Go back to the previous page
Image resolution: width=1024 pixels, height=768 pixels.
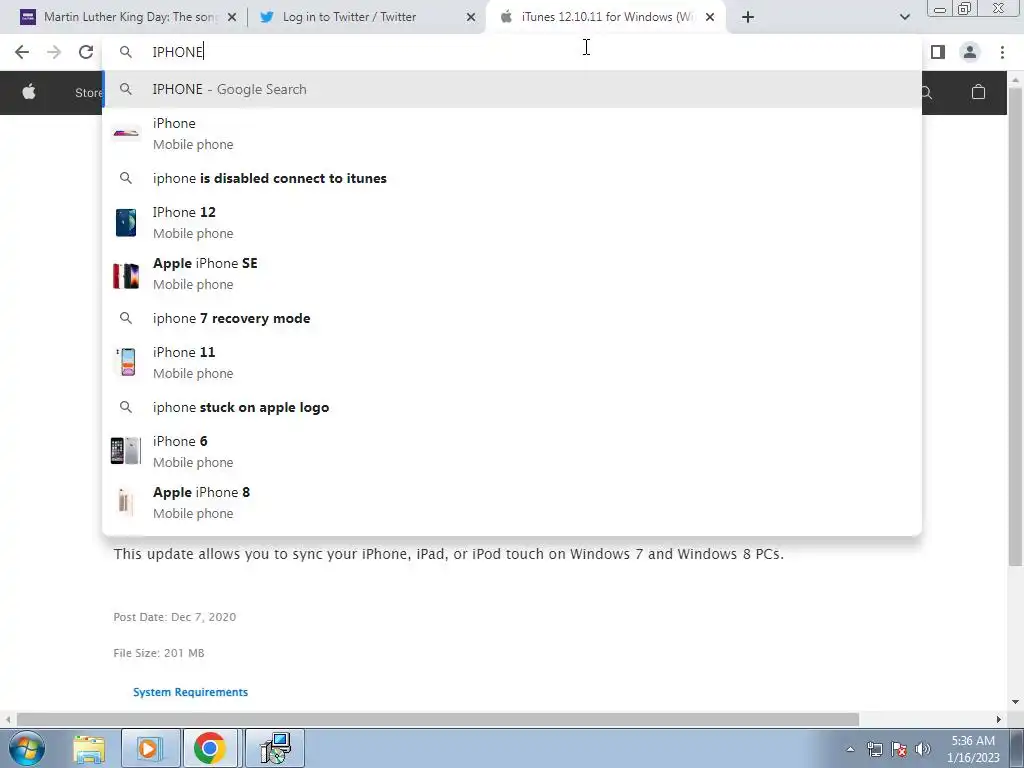(x=22, y=52)
